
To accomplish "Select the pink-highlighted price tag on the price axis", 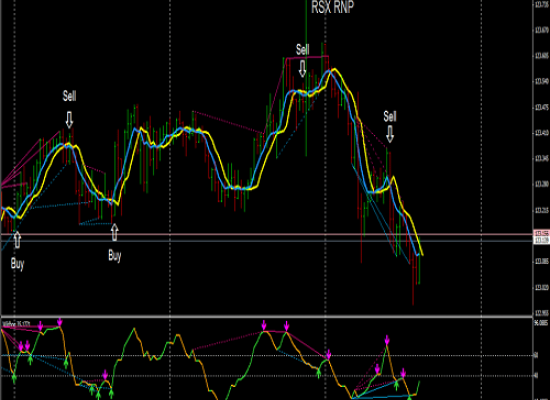I will click(x=541, y=233).
